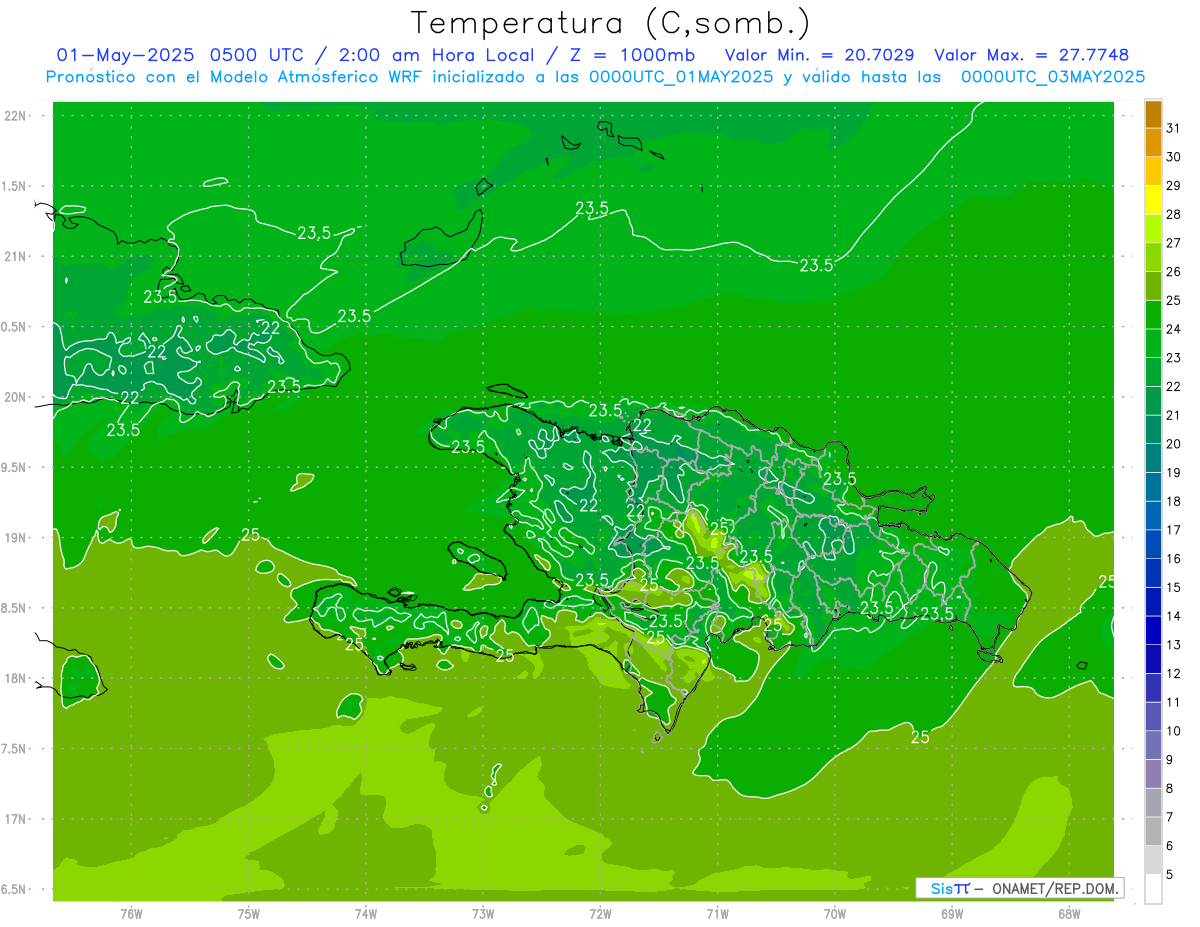1200x927 pixels.
Task: Click the legend swatch between 25 and 26
Action: coord(1153,286)
